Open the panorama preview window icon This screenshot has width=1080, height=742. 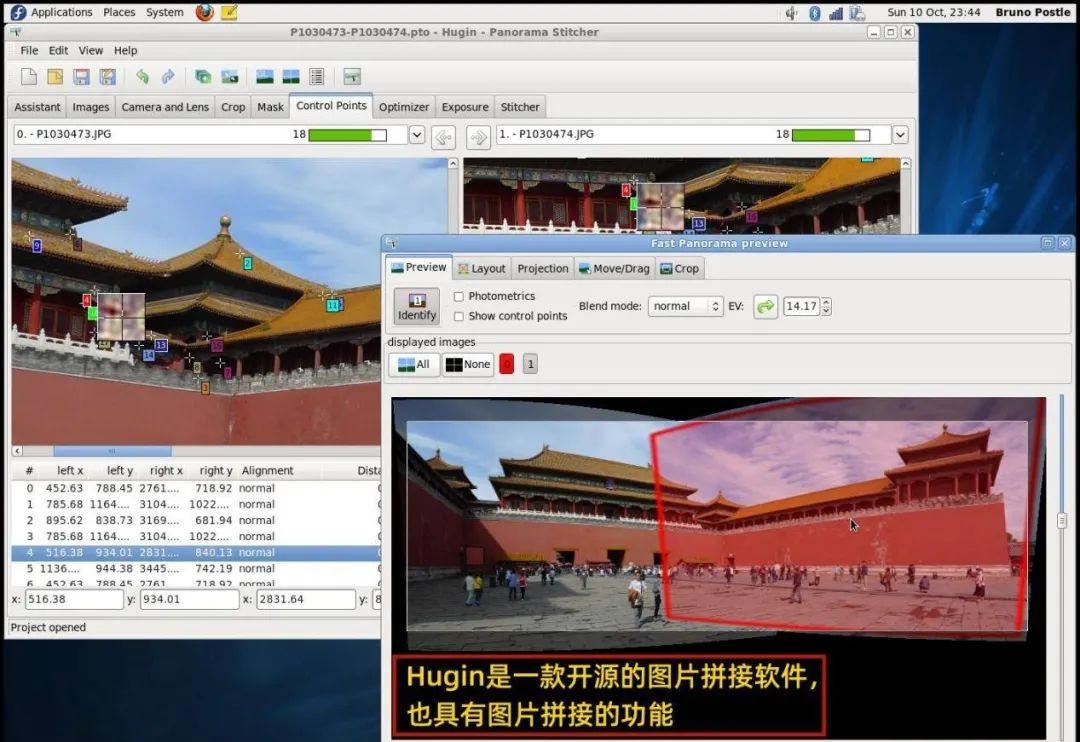pos(264,76)
